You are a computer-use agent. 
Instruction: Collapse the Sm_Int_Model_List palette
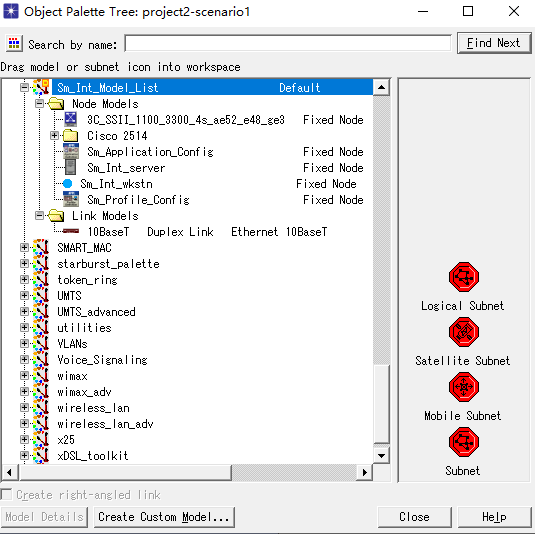pos(24,88)
